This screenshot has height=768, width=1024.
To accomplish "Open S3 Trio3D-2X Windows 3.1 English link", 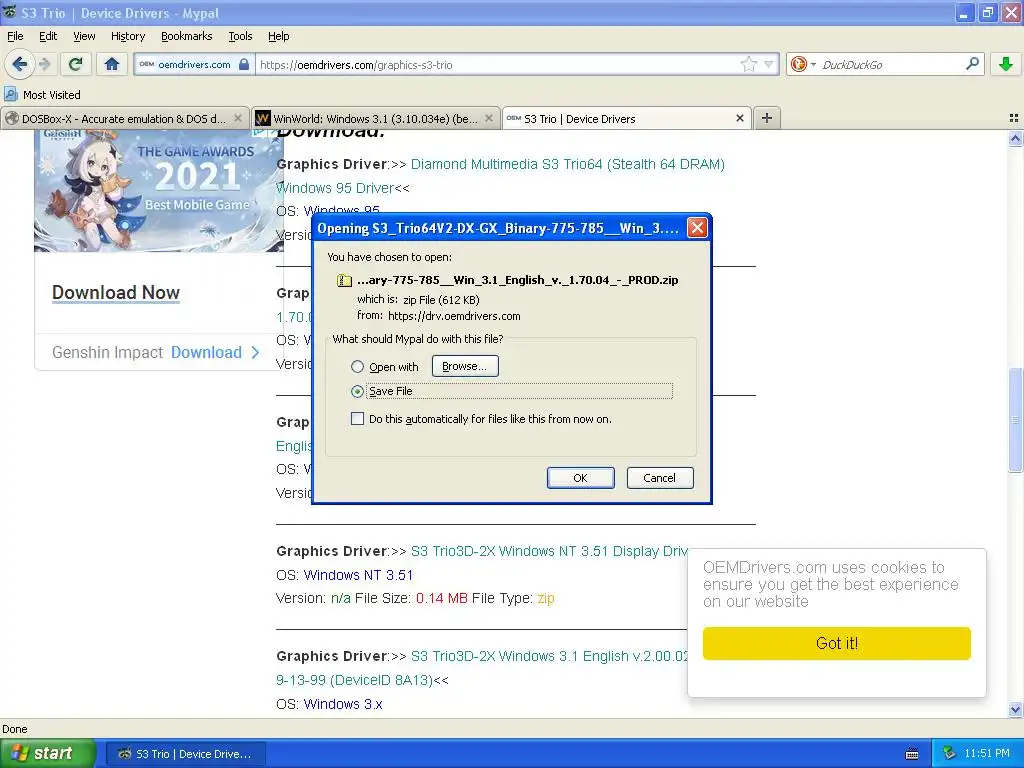I will point(484,668).
